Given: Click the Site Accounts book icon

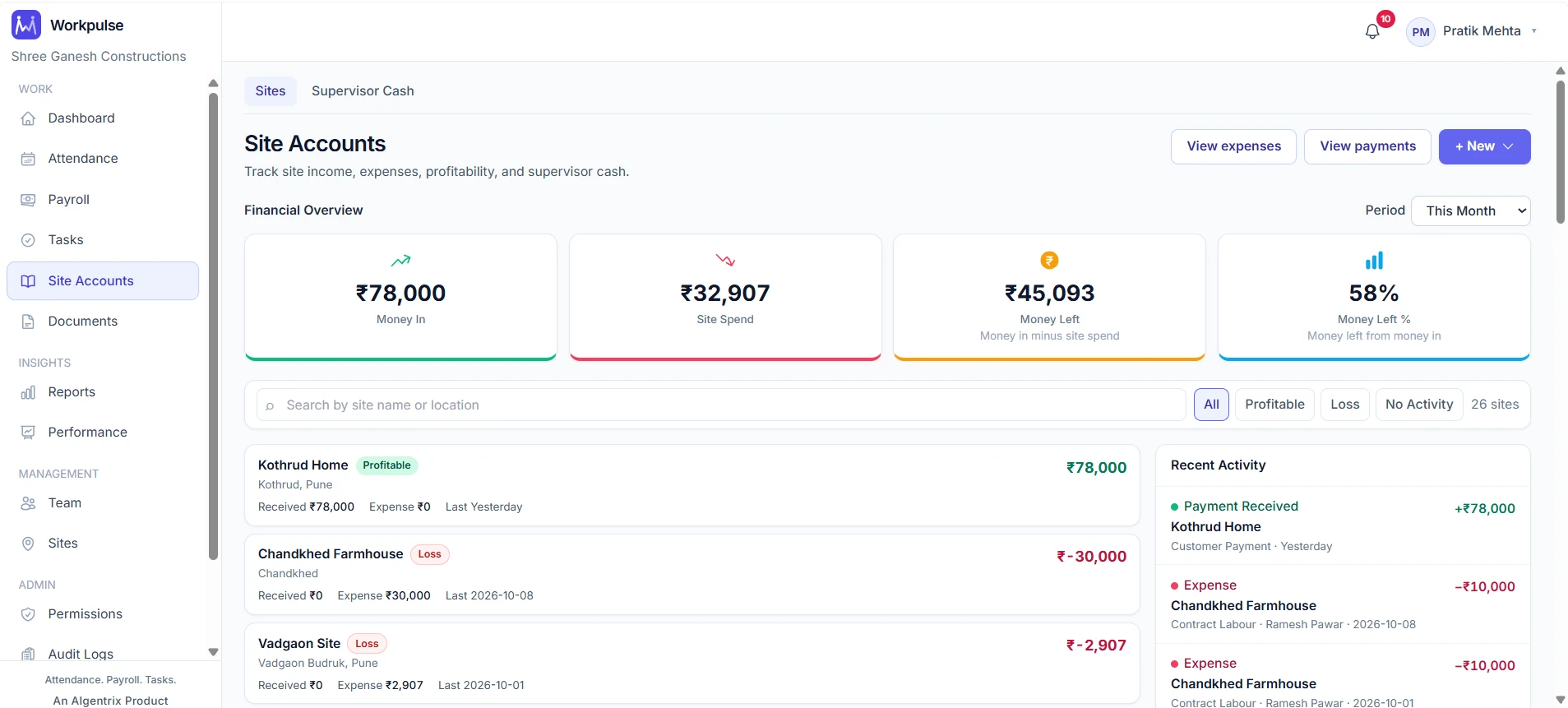Looking at the screenshot, I should pos(28,281).
